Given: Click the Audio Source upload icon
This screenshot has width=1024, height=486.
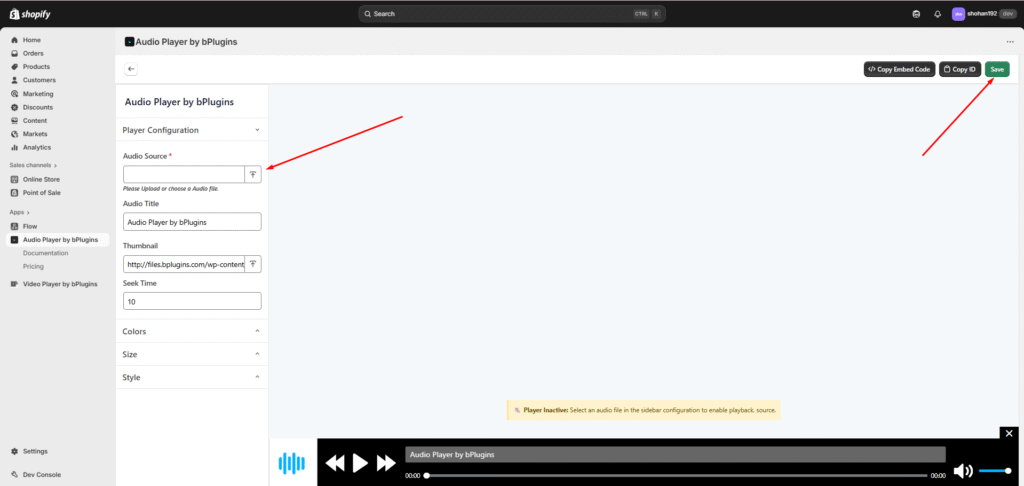Looking at the screenshot, I should coord(253,174).
